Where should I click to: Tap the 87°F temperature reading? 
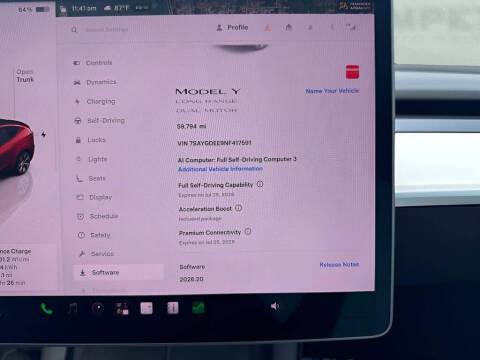pyautogui.click(x=121, y=8)
